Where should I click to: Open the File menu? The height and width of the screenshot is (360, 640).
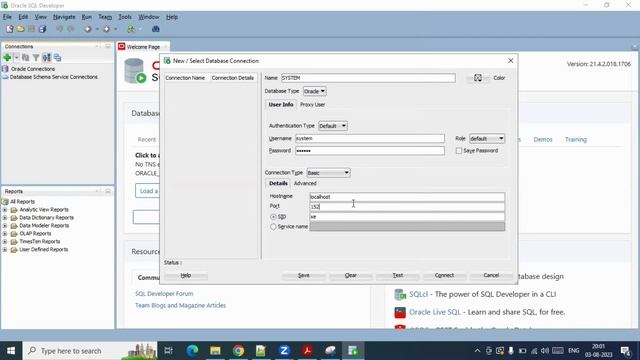(7, 17)
